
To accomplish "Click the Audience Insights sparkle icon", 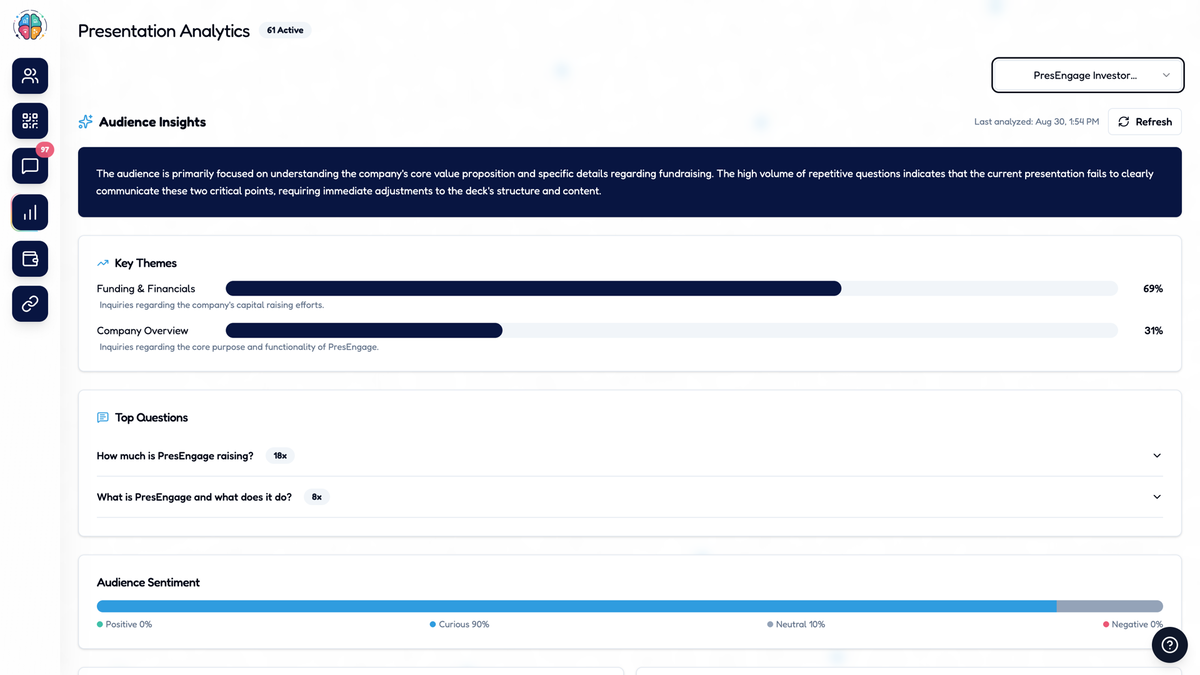I will pos(86,122).
